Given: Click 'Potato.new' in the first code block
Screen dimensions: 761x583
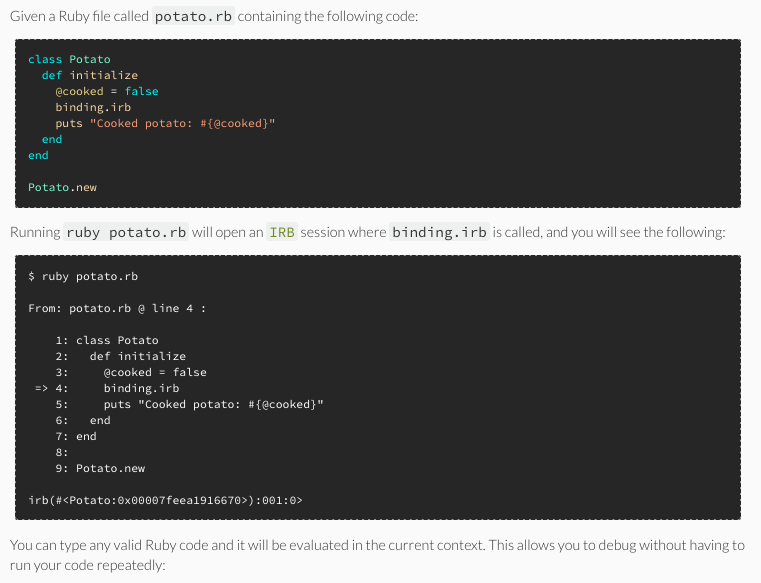Looking at the screenshot, I should click(62, 187).
